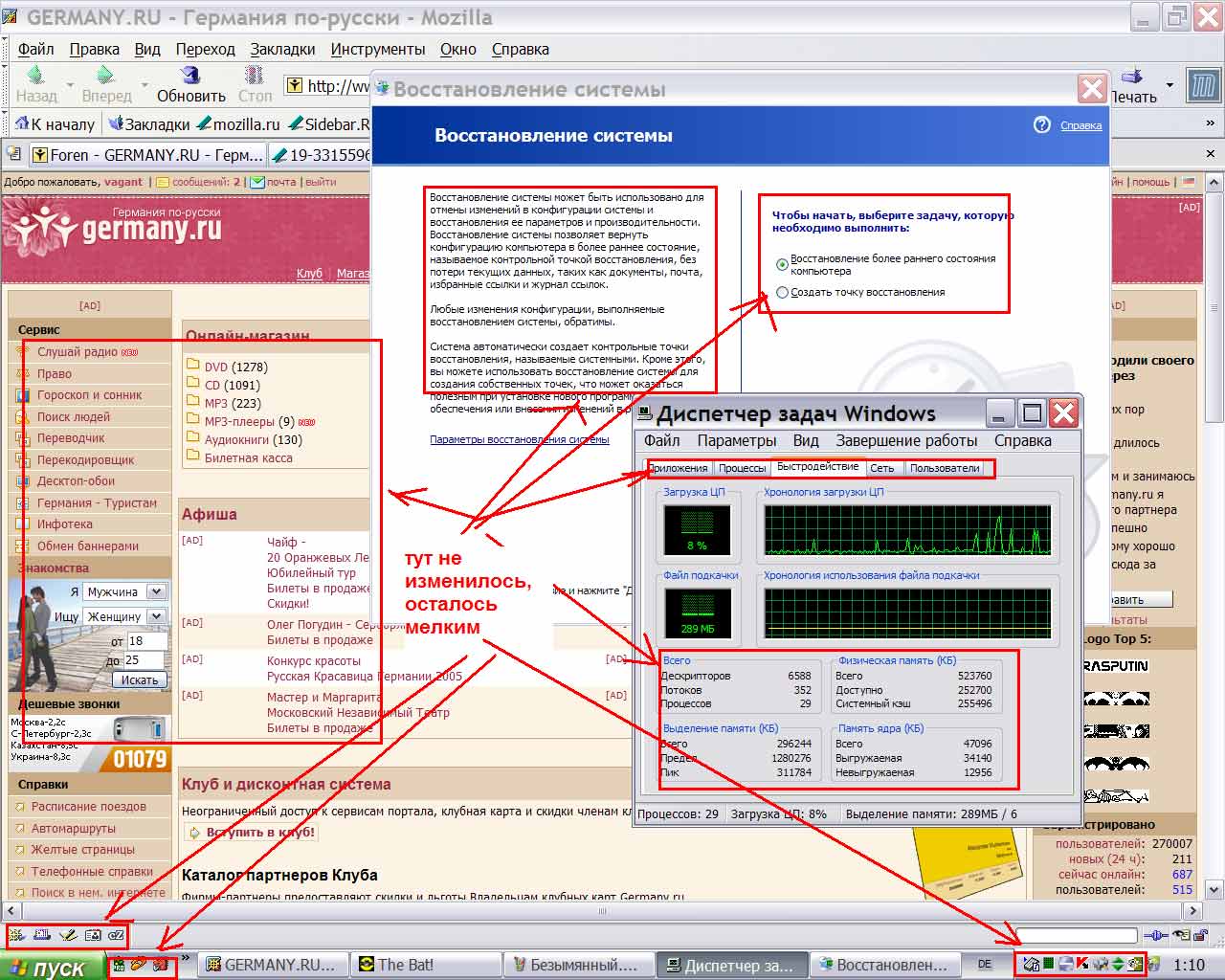Viewport: 1225px width, 980px height.
Task: Click the DE language indicator on taskbar
Action: pos(985,965)
